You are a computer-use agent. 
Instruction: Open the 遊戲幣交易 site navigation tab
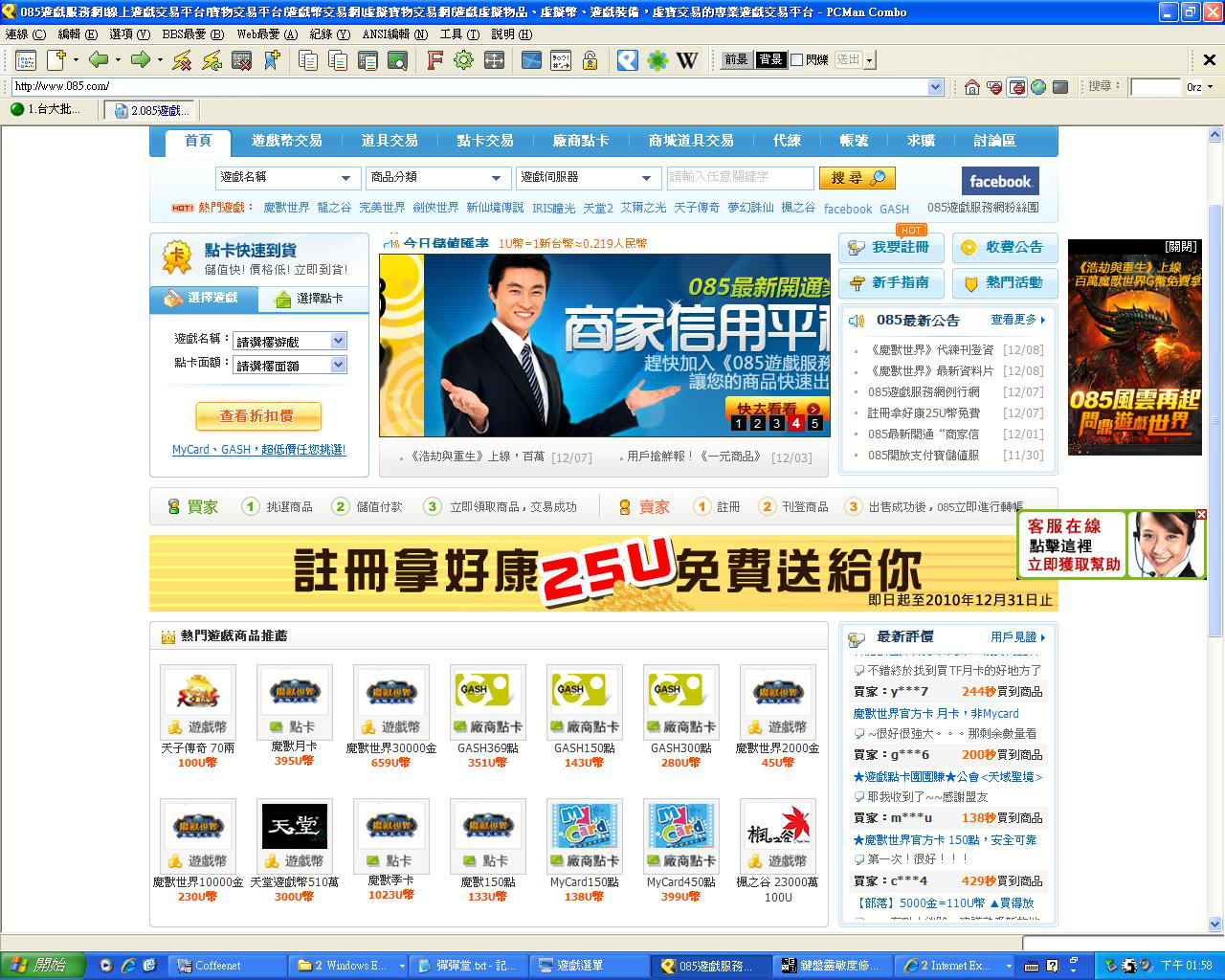[287, 141]
